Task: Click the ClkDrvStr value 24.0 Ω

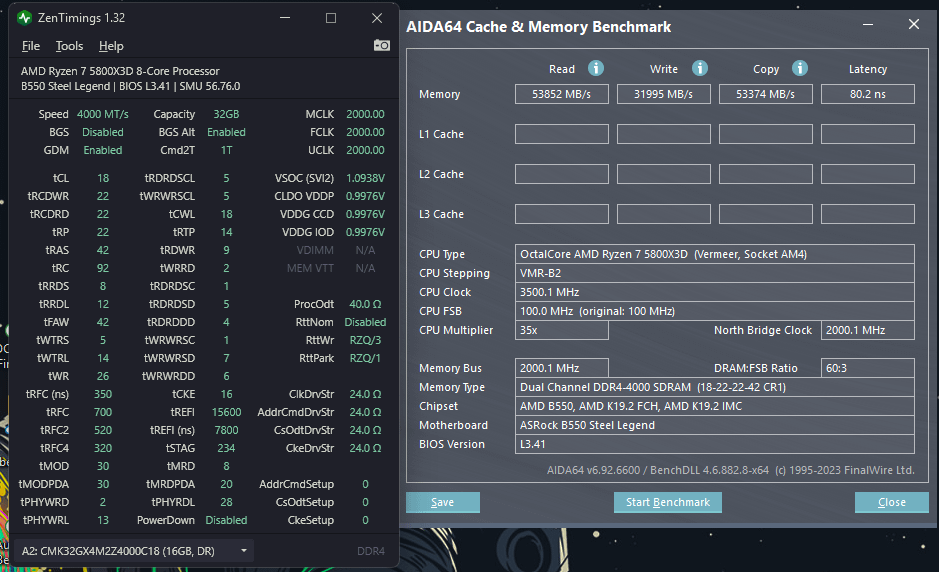Action: coord(365,394)
